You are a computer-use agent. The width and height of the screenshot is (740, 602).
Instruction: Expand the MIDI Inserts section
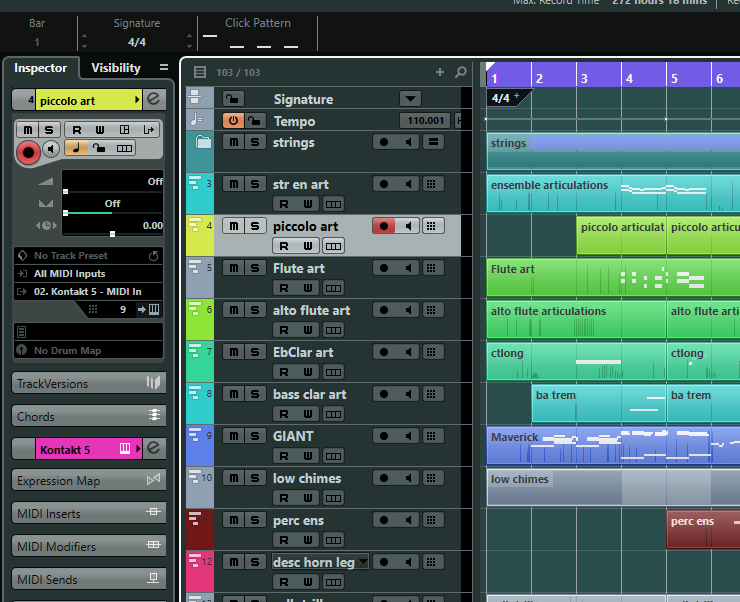click(89, 513)
